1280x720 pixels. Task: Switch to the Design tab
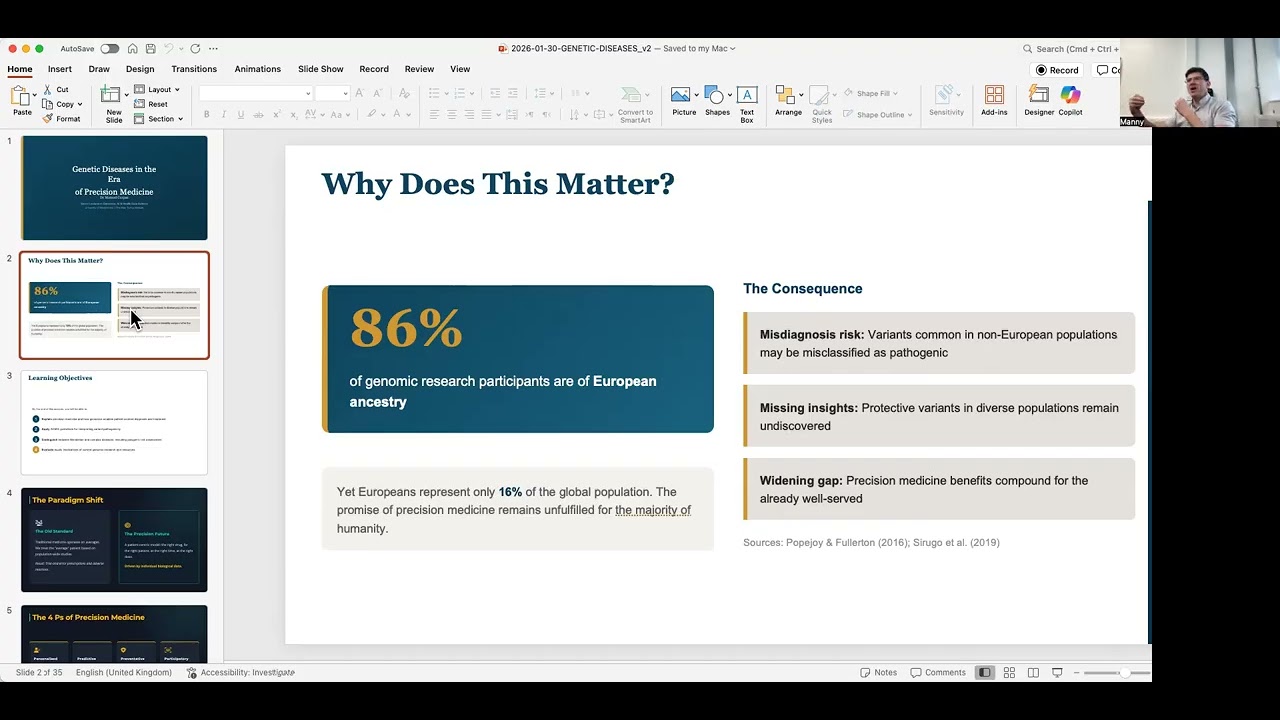coord(140,69)
